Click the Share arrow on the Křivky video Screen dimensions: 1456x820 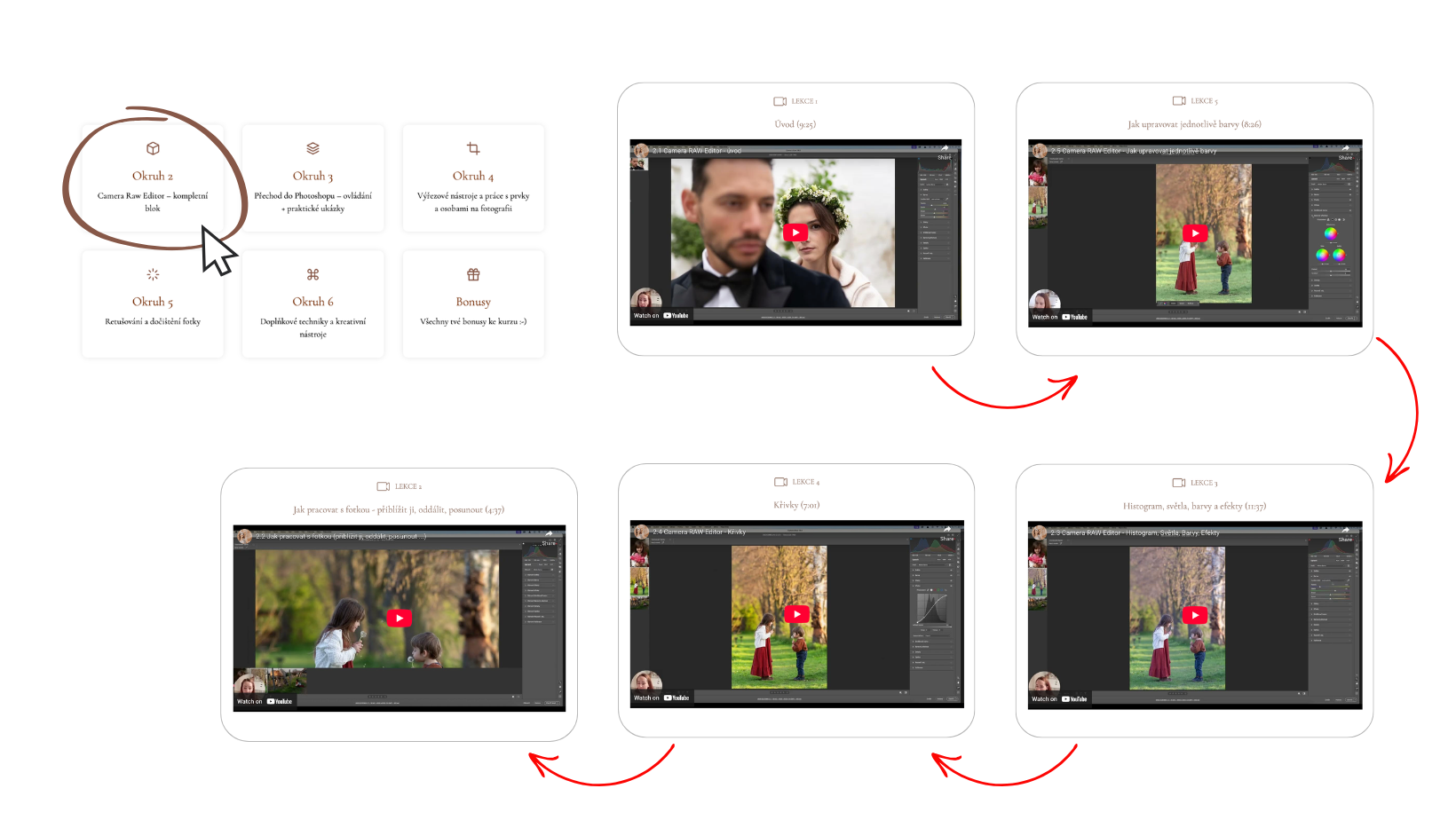pos(947,532)
